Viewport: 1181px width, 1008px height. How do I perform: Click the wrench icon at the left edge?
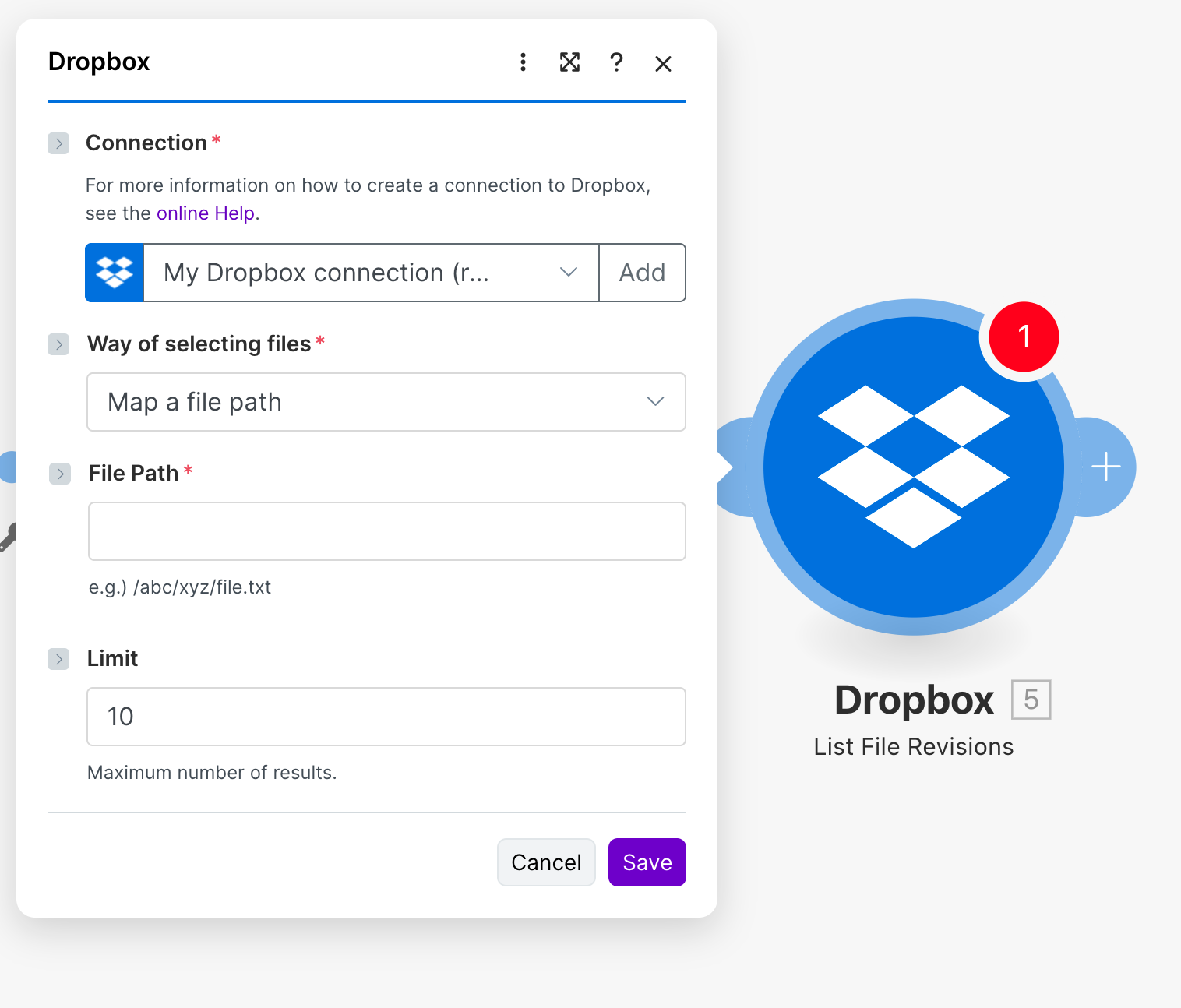[x=7, y=537]
